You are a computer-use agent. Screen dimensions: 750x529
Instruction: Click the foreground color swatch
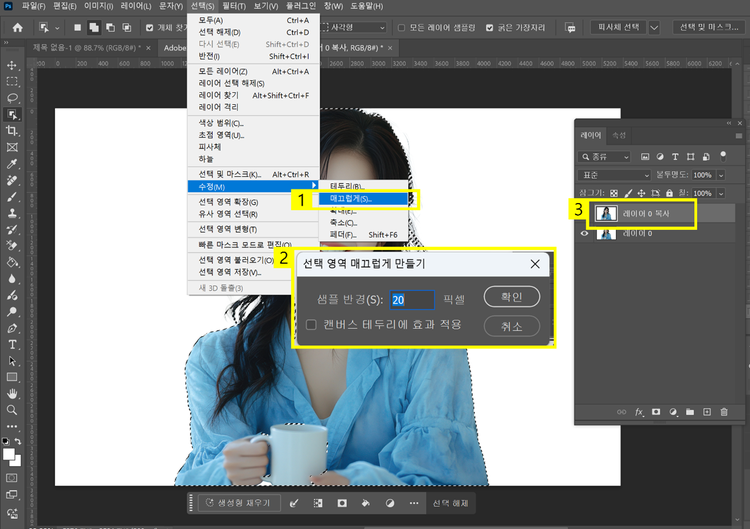pos(9,454)
